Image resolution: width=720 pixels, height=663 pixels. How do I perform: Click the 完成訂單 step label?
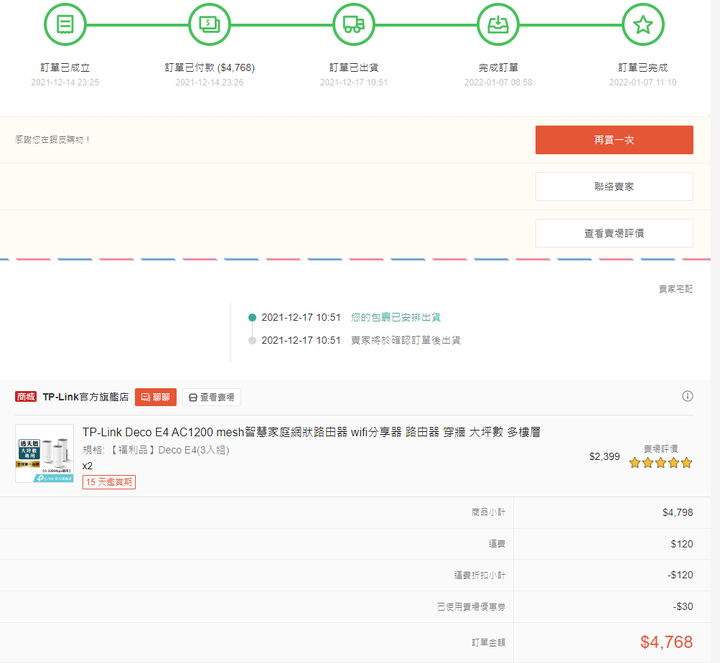click(x=498, y=67)
